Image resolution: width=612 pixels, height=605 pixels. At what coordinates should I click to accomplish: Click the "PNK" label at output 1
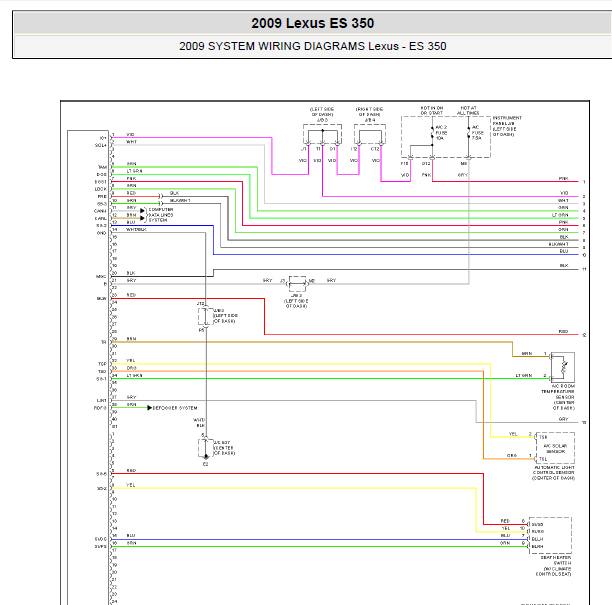[x=563, y=178]
